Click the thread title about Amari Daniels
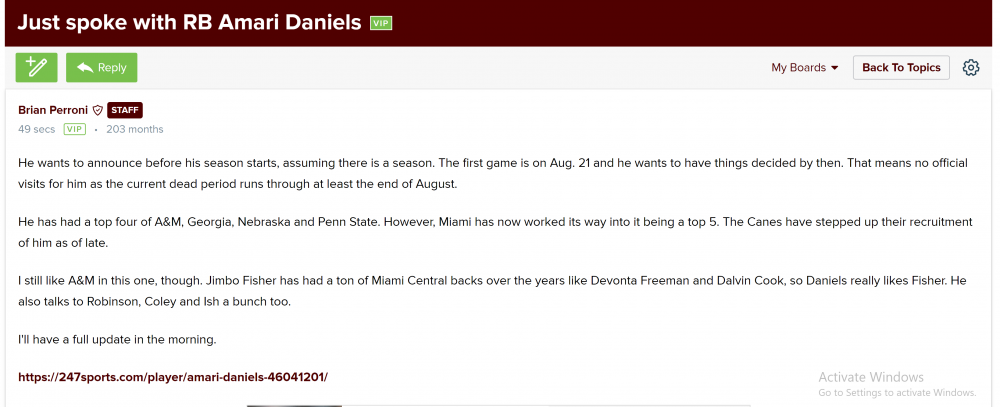Viewport: 1000px width, 407px height. pyautogui.click(x=189, y=22)
